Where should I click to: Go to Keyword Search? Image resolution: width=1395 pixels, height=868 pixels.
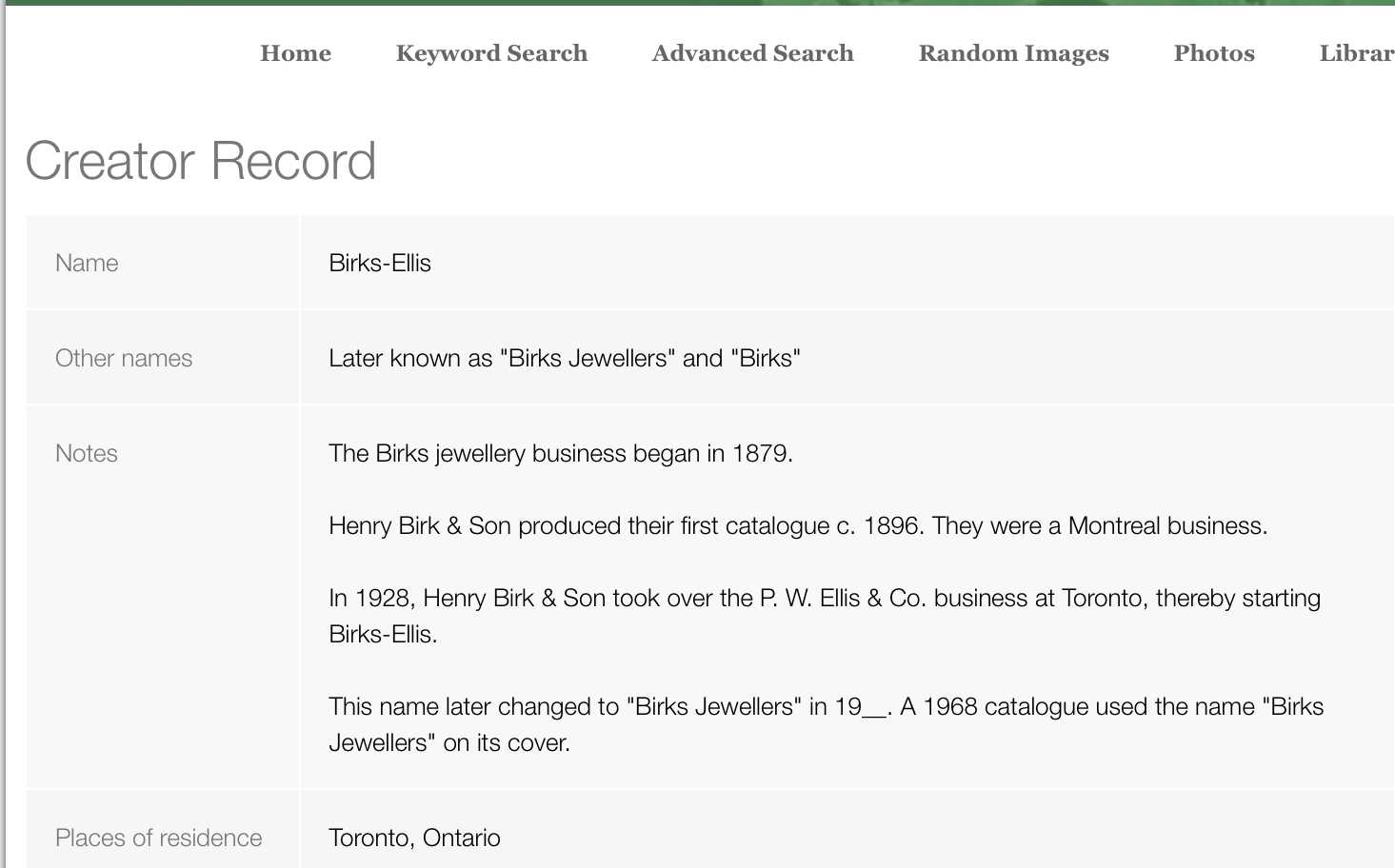tap(491, 53)
